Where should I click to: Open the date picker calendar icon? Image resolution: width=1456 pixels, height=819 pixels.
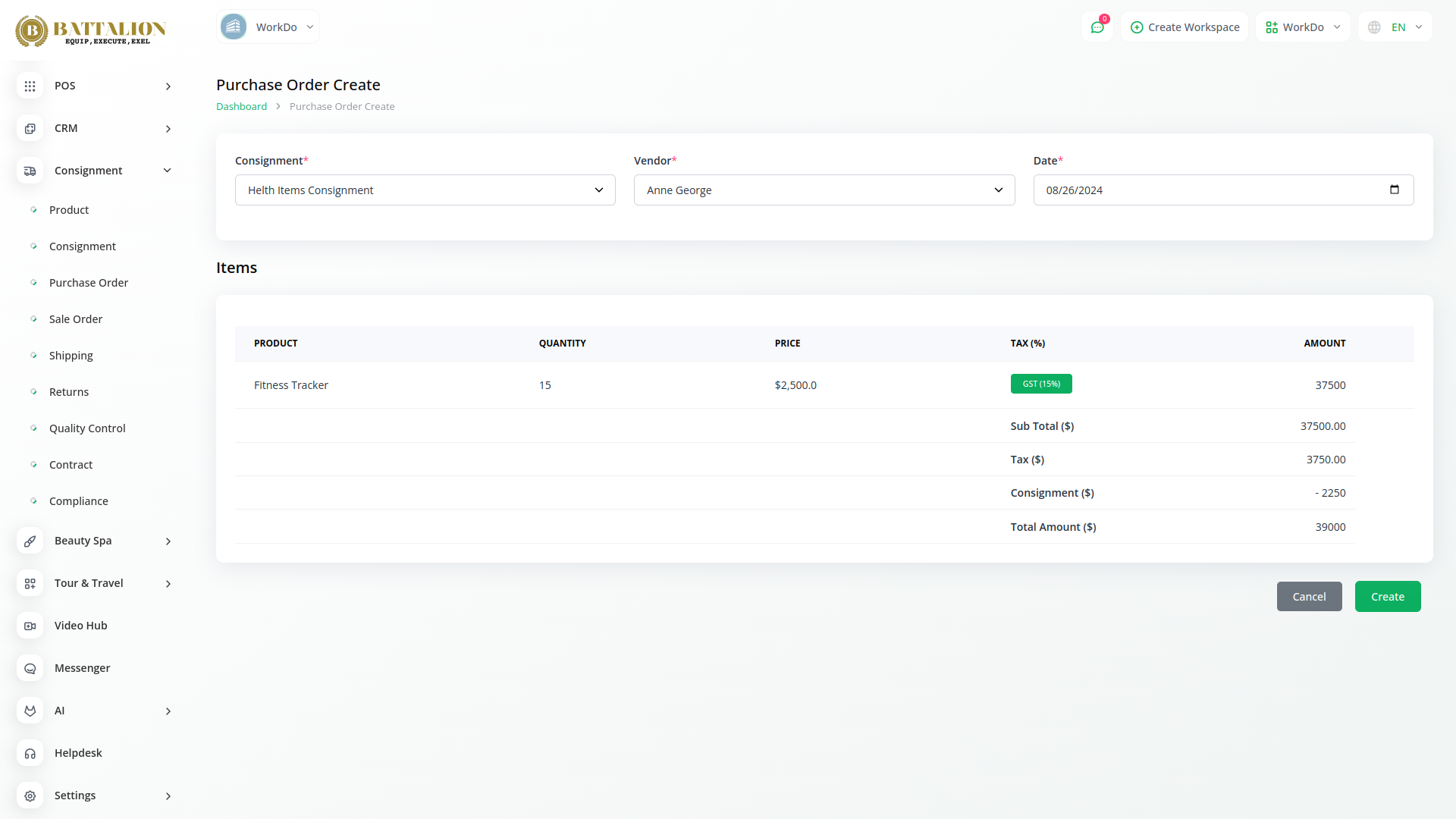coord(1394,190)
